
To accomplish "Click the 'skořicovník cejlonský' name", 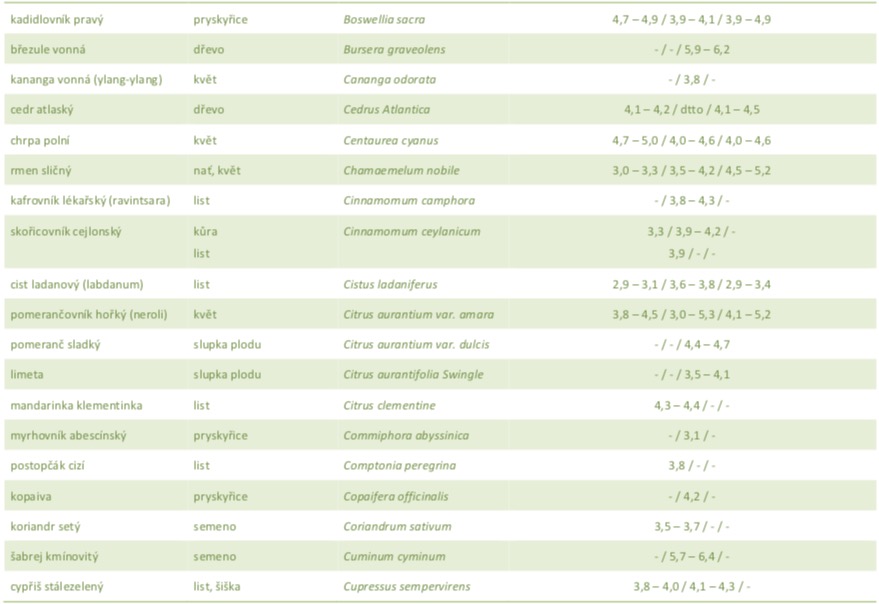I will point(65,232).
